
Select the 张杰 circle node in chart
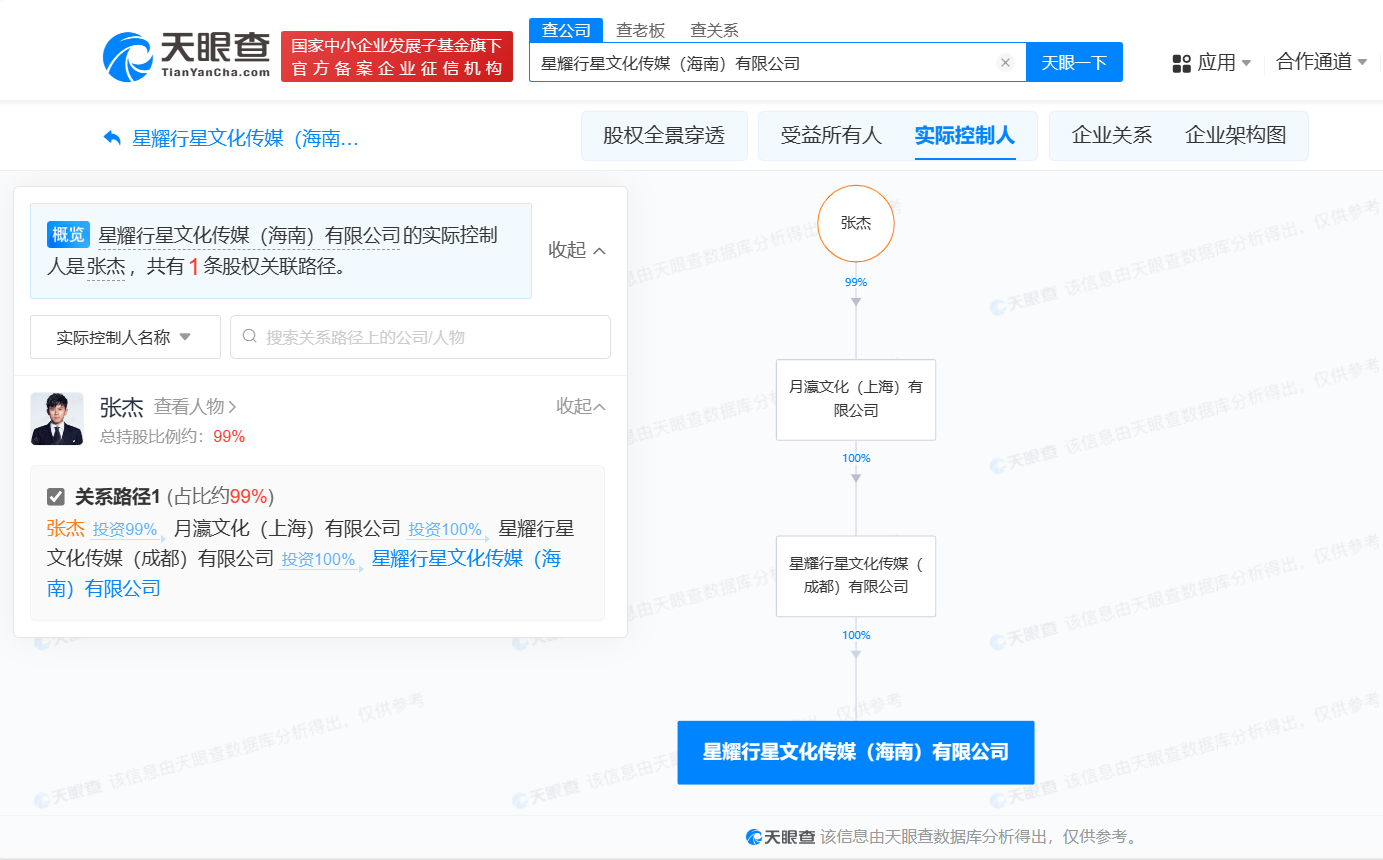click(856, 223)
